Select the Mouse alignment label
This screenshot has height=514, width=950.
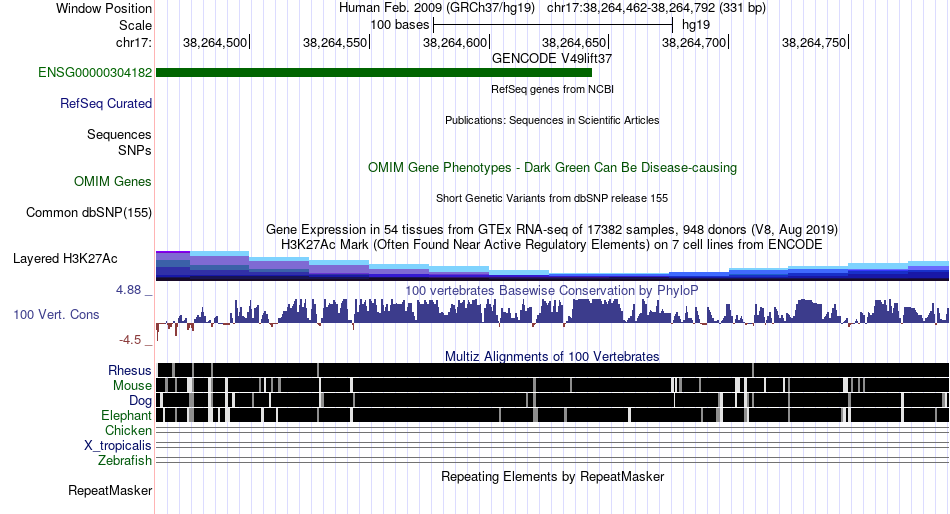click(132, 386)
